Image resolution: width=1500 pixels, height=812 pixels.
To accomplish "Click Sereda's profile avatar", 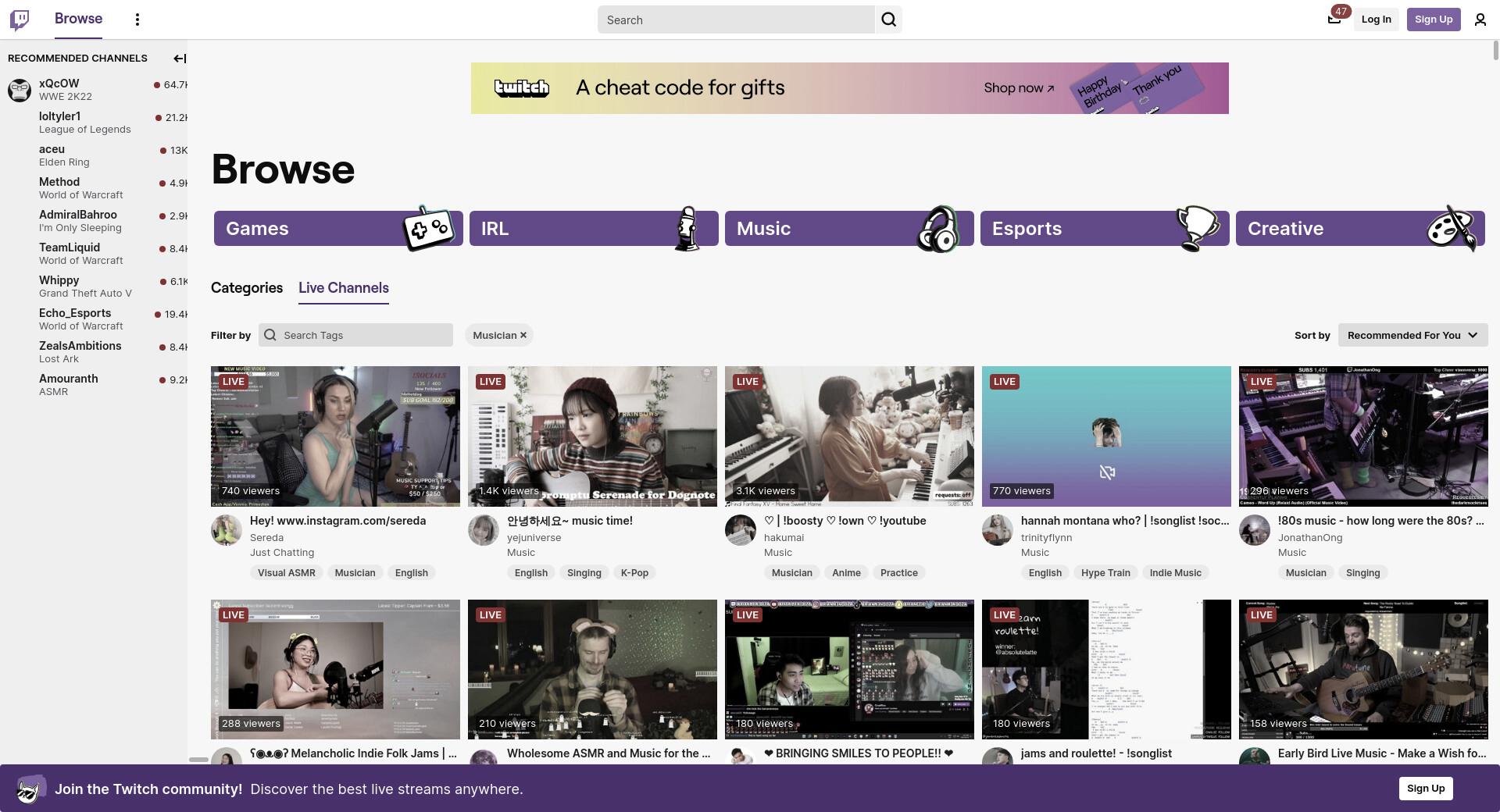I will tap(227, 530).
